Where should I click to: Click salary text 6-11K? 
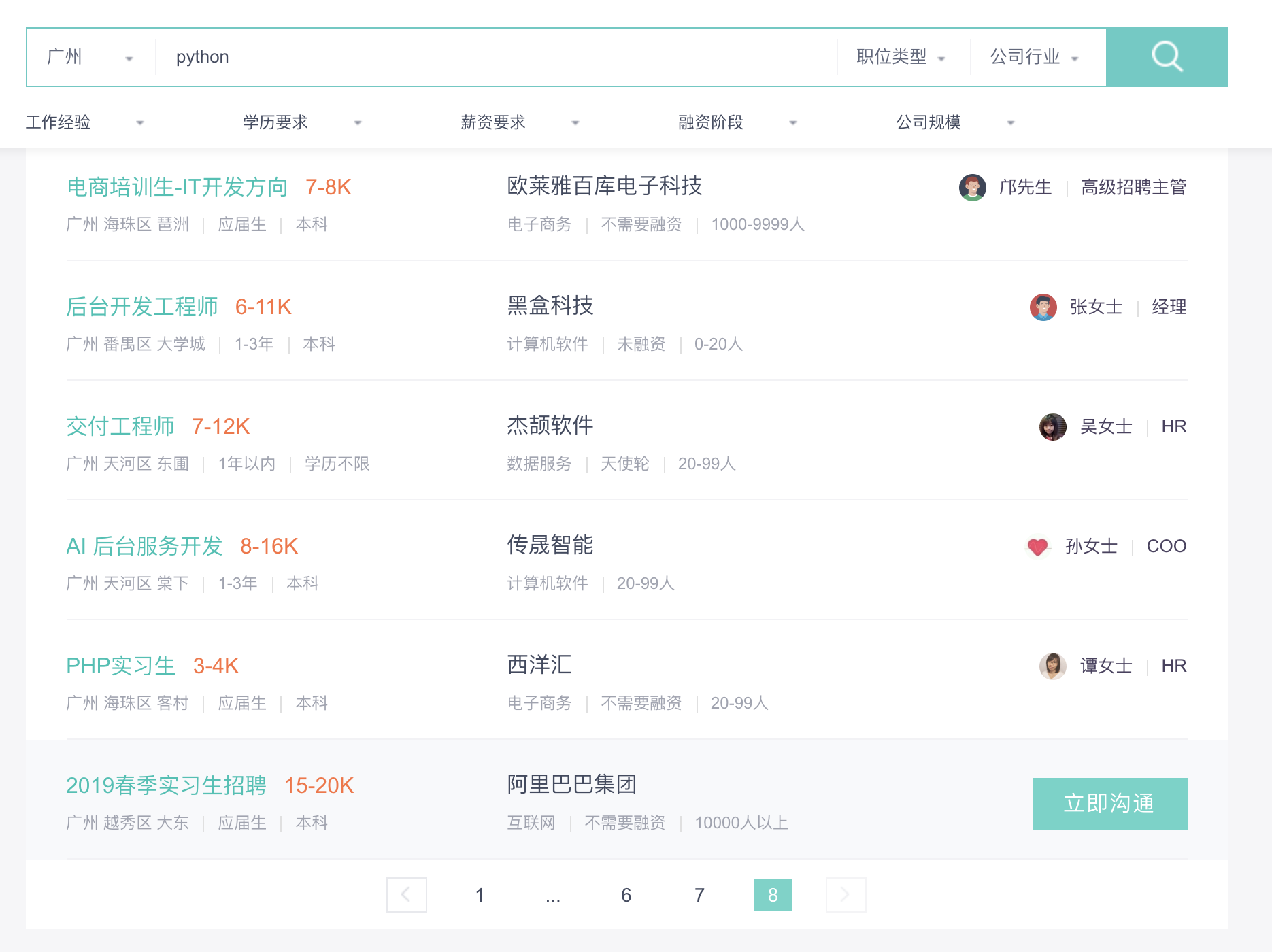(263, 307)
